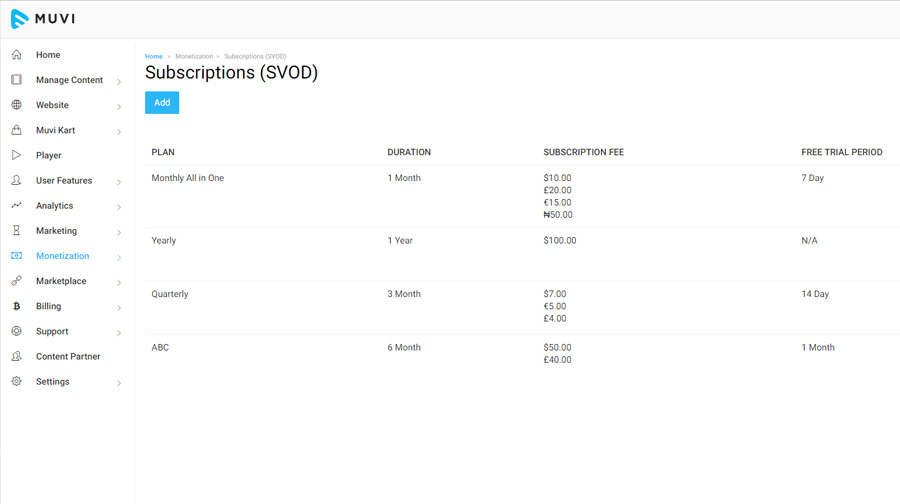Expand the Manage Content chevron

point(119,82)
